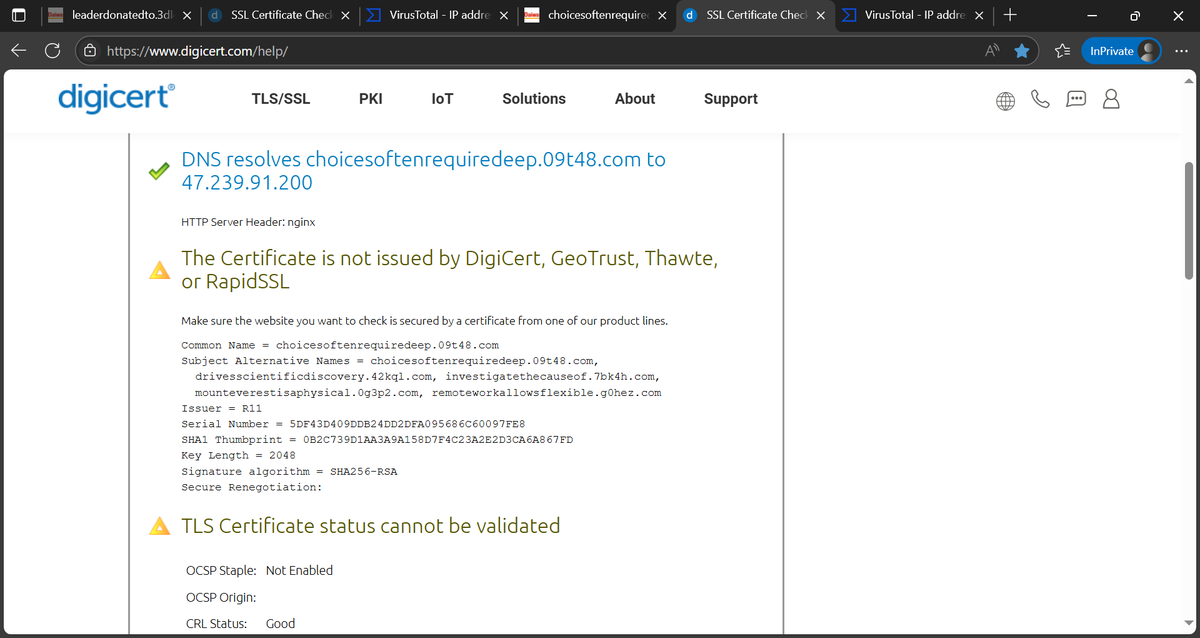This screenshot has height=638, width=1200.
Task: Open the IoT navigation menu
Action: (x=442, y=99)
